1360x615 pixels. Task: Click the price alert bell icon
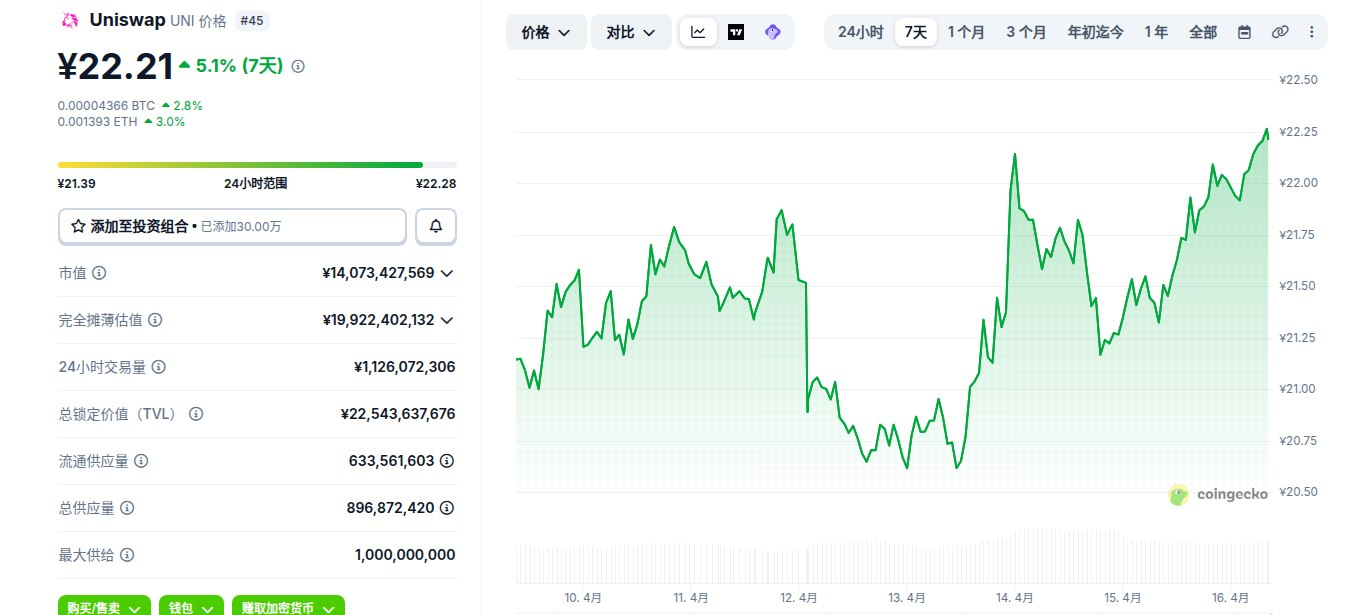click(436, 226)
